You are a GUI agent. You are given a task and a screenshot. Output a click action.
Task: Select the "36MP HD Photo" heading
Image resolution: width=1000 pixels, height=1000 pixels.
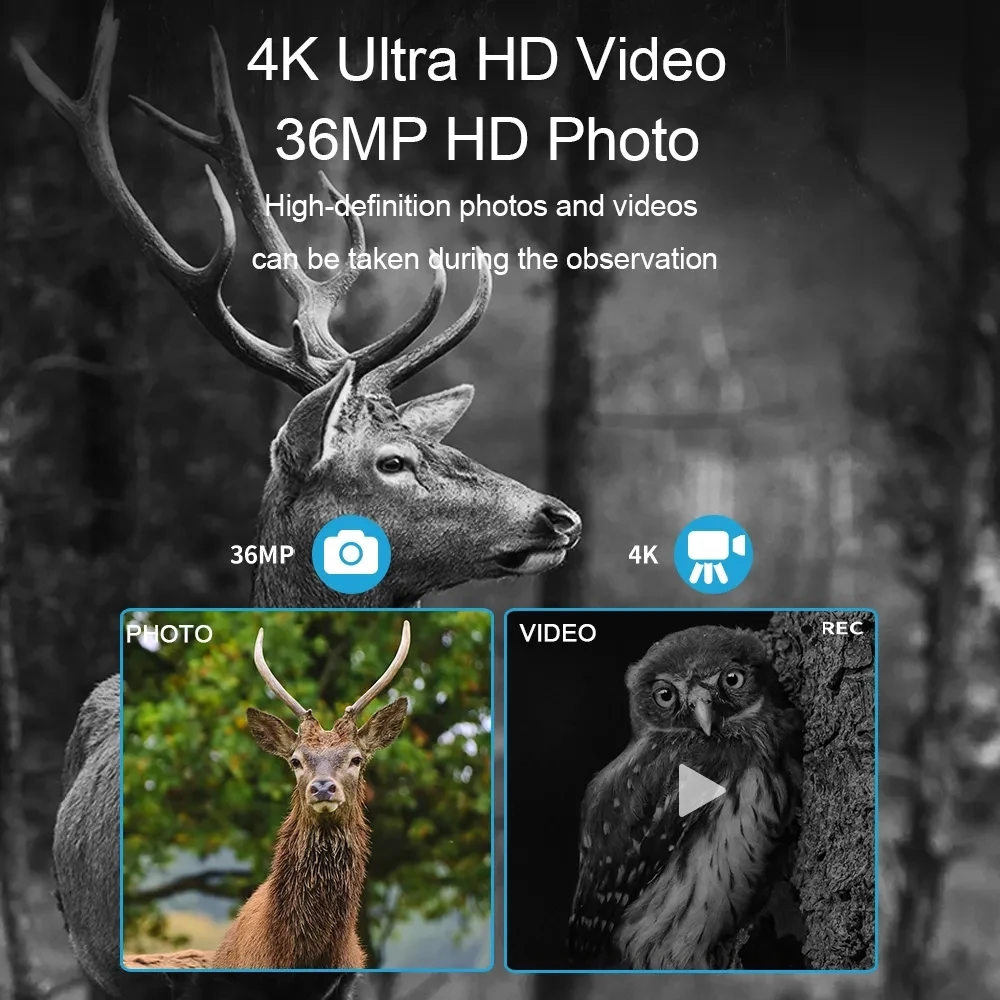(487, 139)
